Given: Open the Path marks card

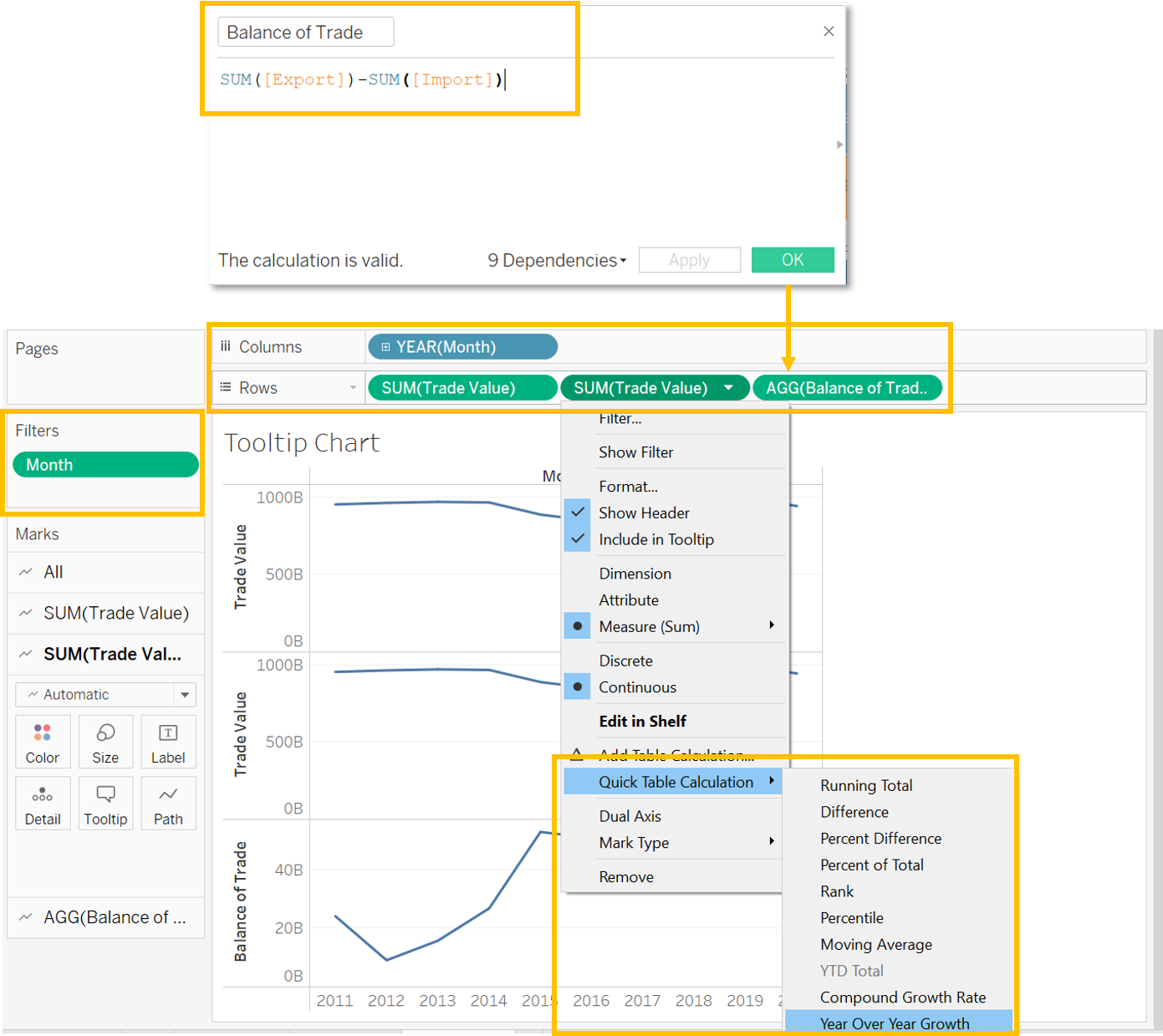Looking at the screenshot, I should 168,804.
